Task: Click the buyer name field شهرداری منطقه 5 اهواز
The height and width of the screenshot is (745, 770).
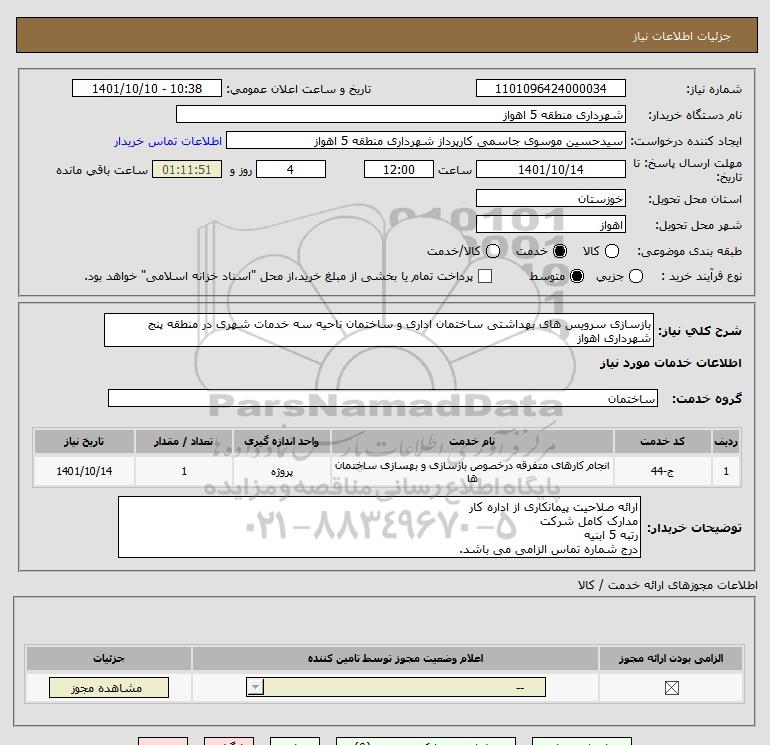Action: [401, 114]
